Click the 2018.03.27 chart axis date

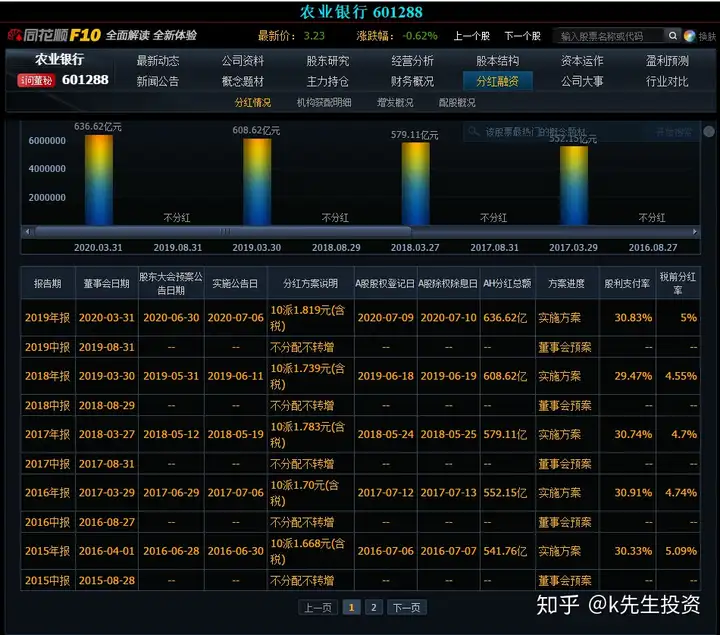pos(415,247)
